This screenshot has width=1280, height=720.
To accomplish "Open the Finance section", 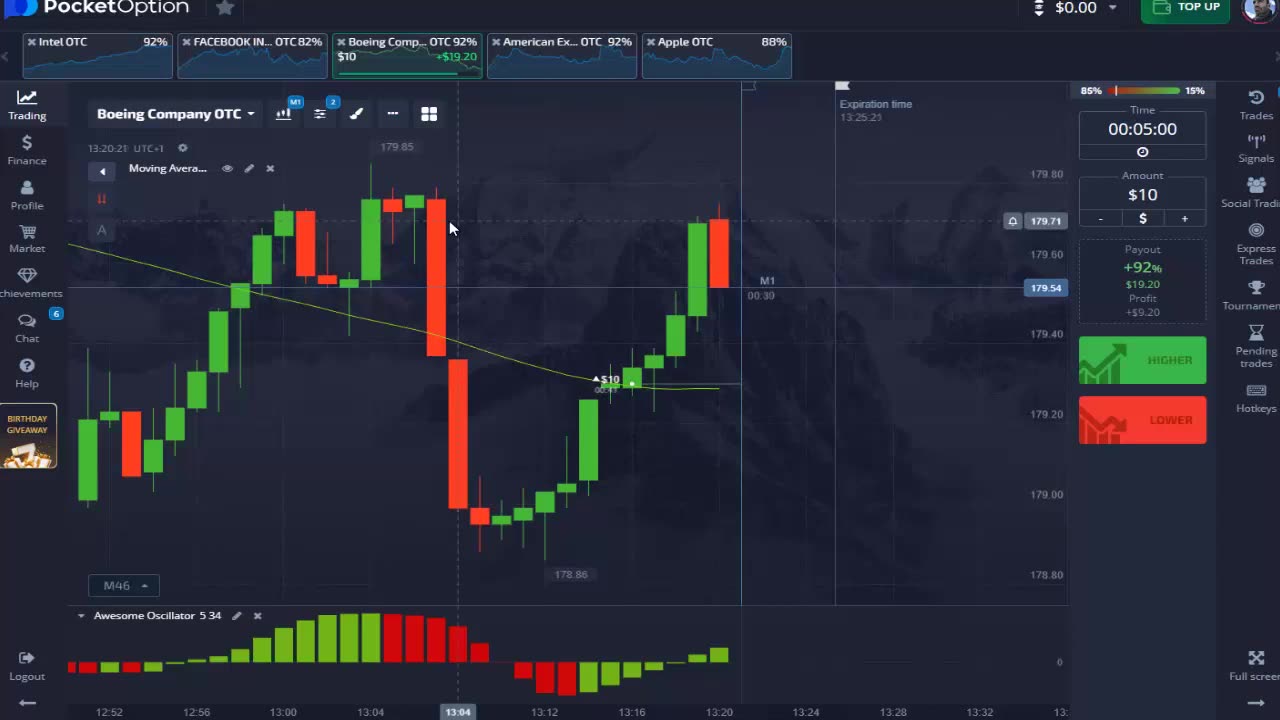I will [x=27, y=150].
